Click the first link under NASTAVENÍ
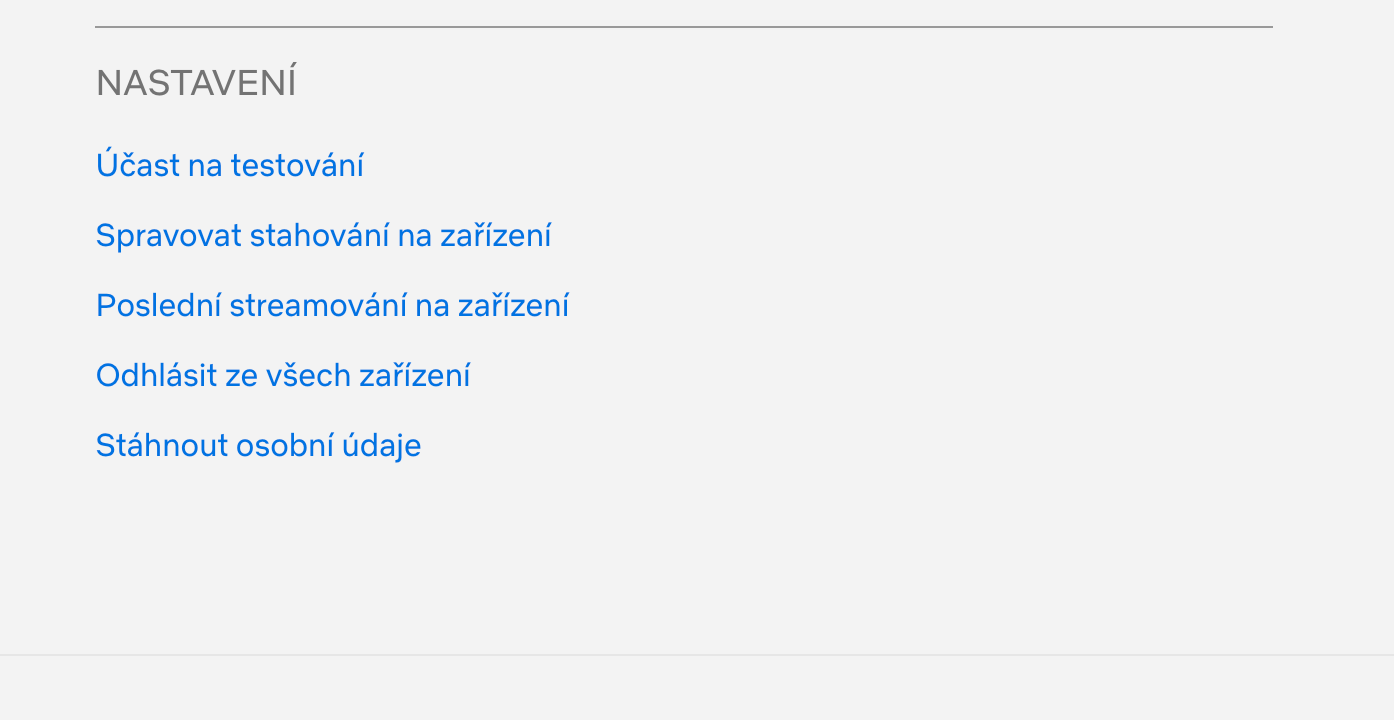 coord(229,165)
